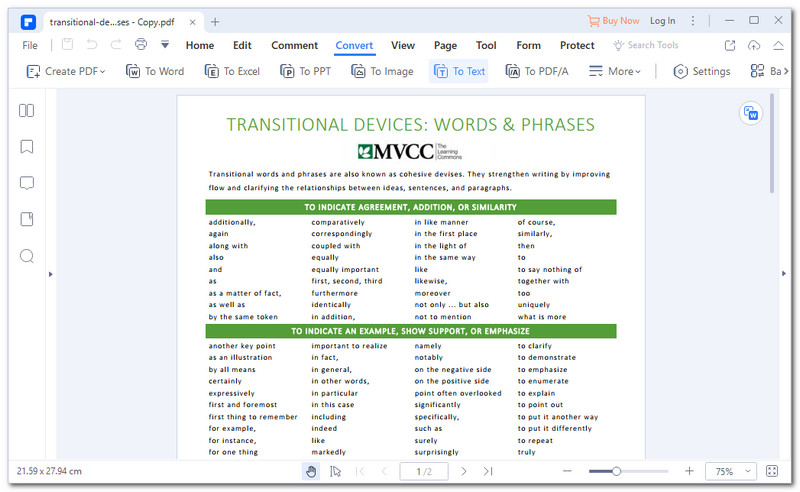This screenshot has width=800, height=492.
Task: Click the Buy Now link
Action: 613,21
